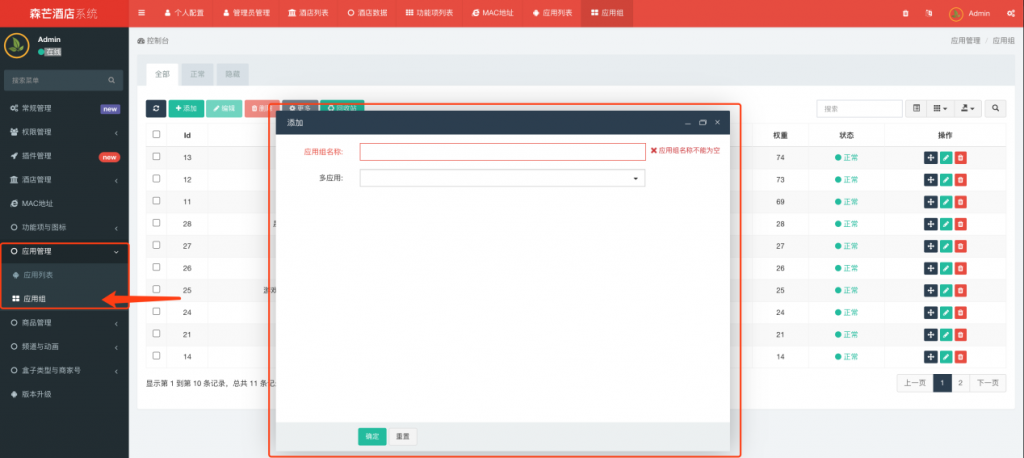1024x458 pixels.
Task: Open the columns toggle dropdown above table
Action: [x=941, y=108]
